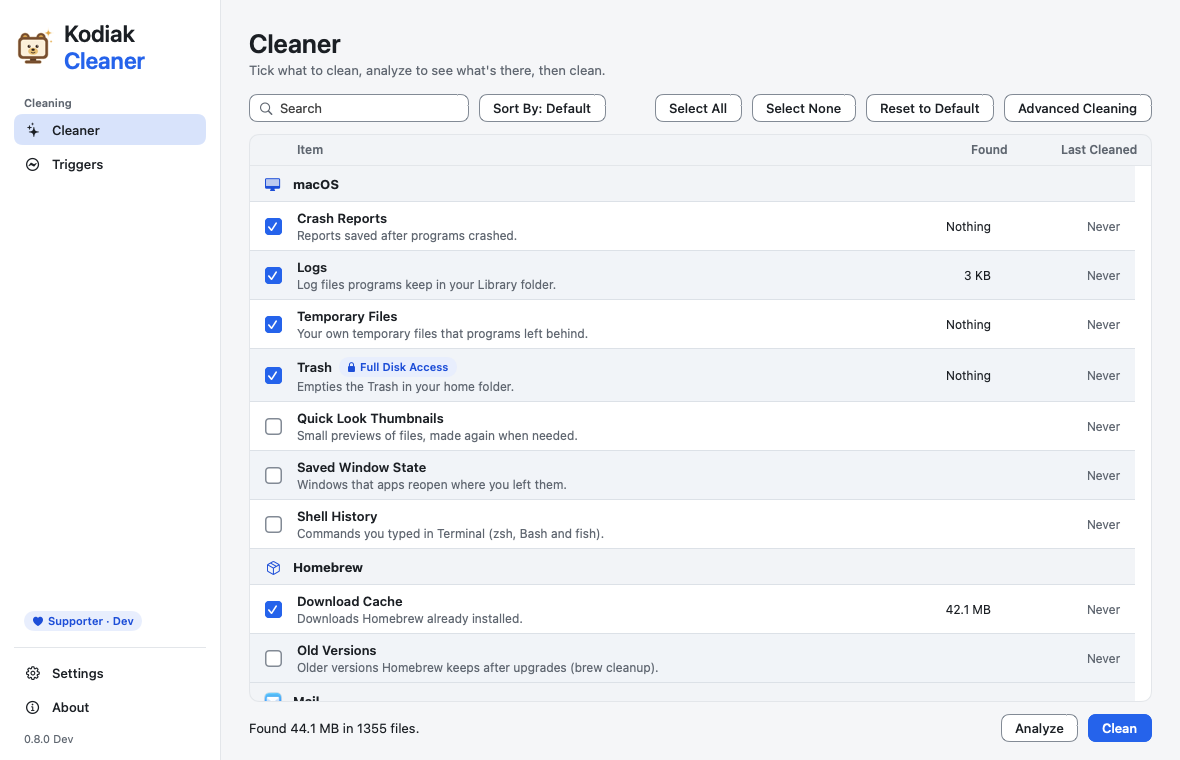
Task: Click Reset to Default button
Action: (x=929, y=108)
